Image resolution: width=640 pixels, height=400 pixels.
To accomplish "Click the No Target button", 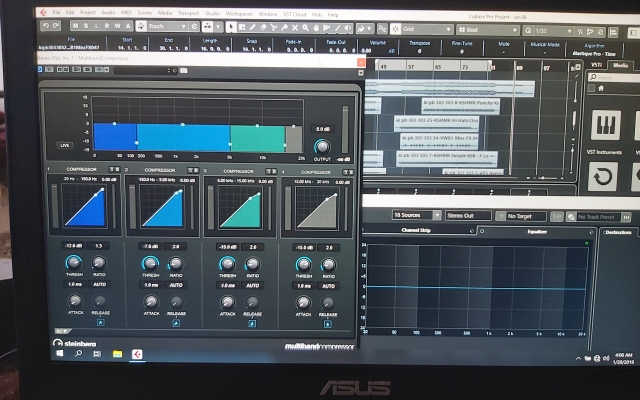I will (x=521, y=216).
